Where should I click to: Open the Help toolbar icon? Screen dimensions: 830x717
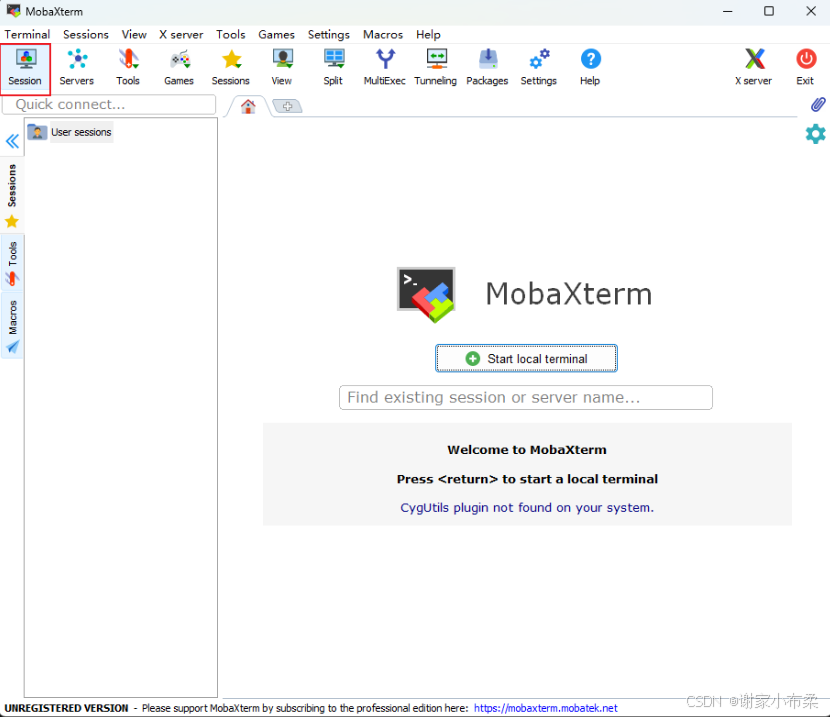coord(590,68)
